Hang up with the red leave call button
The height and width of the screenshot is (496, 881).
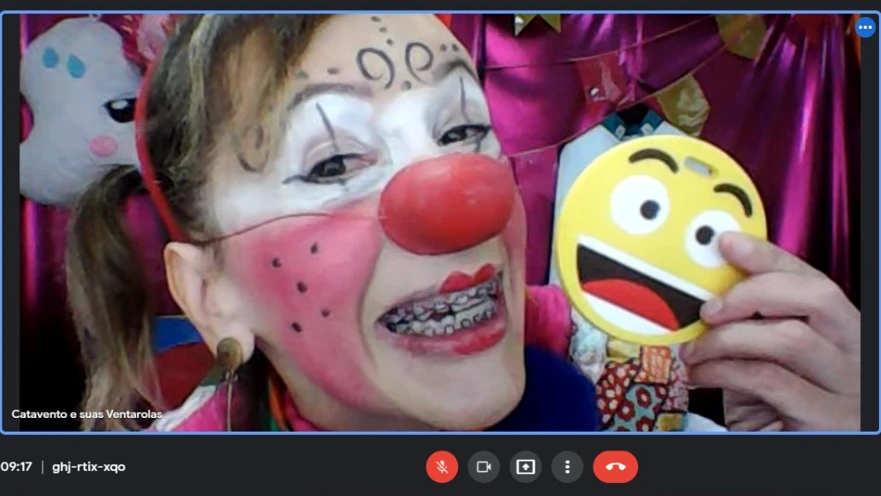click(x=615, y=467)
